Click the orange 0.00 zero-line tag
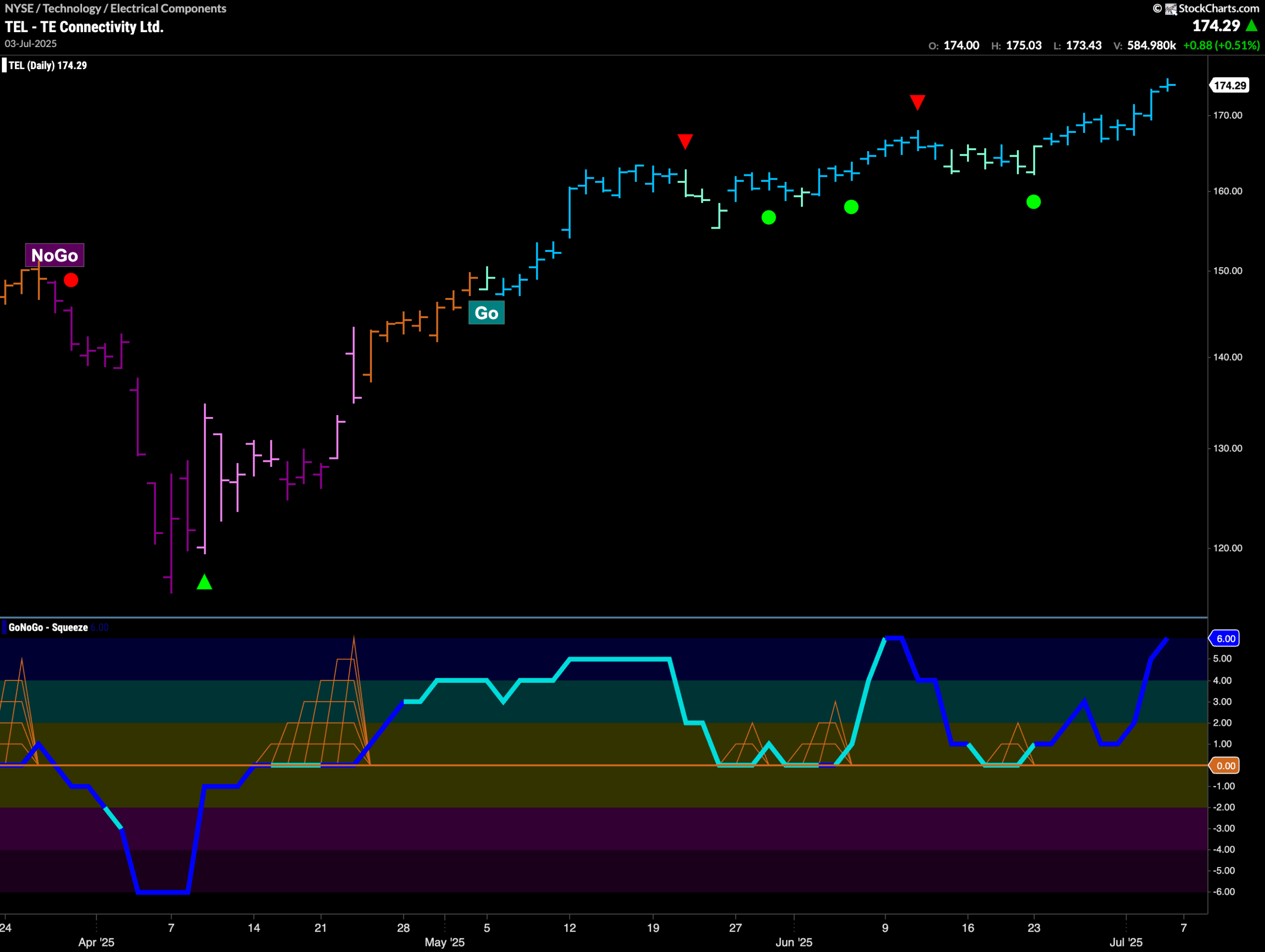The image size is (1265, 952). tap(1225, 766)
